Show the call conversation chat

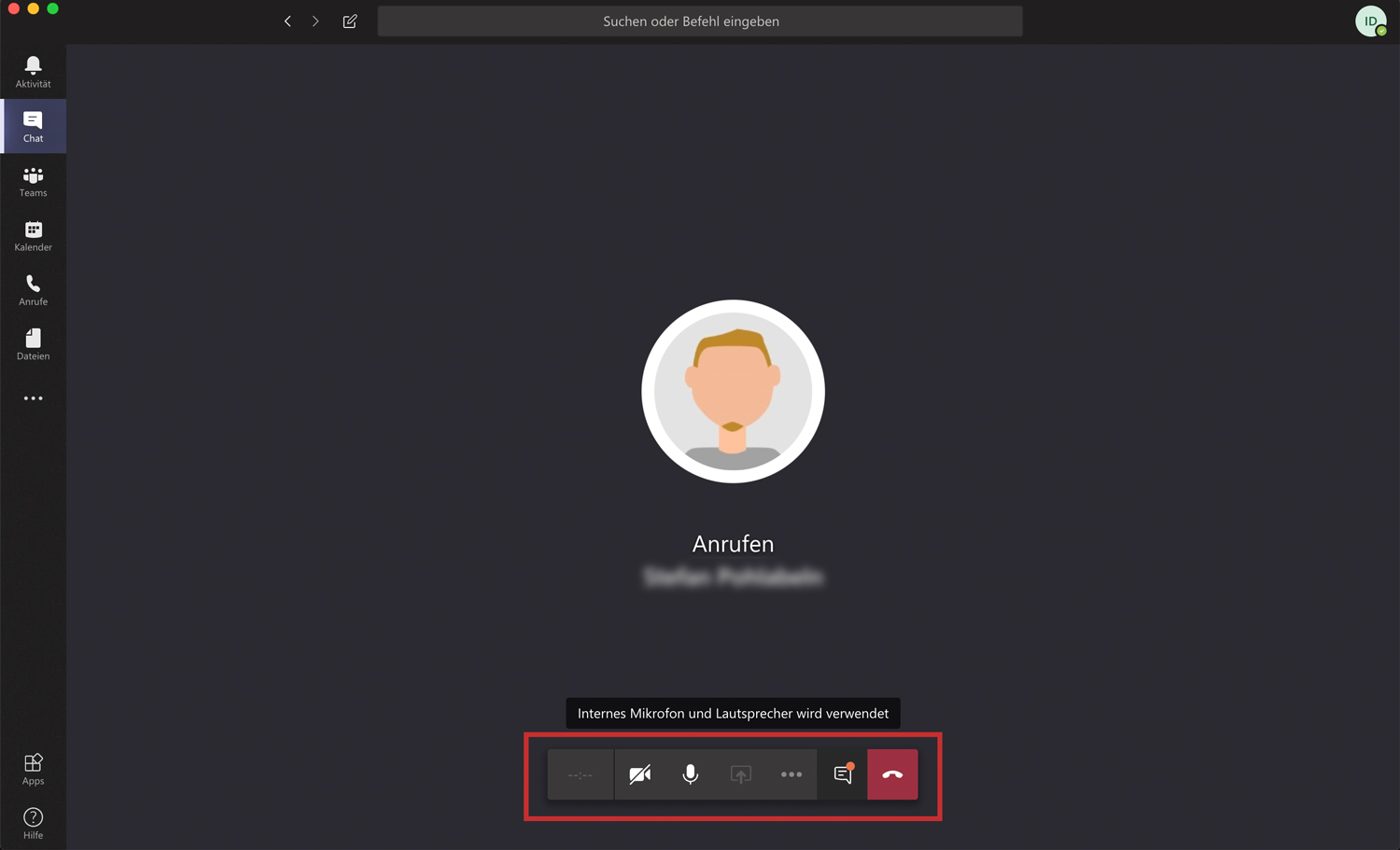point(842,774)
